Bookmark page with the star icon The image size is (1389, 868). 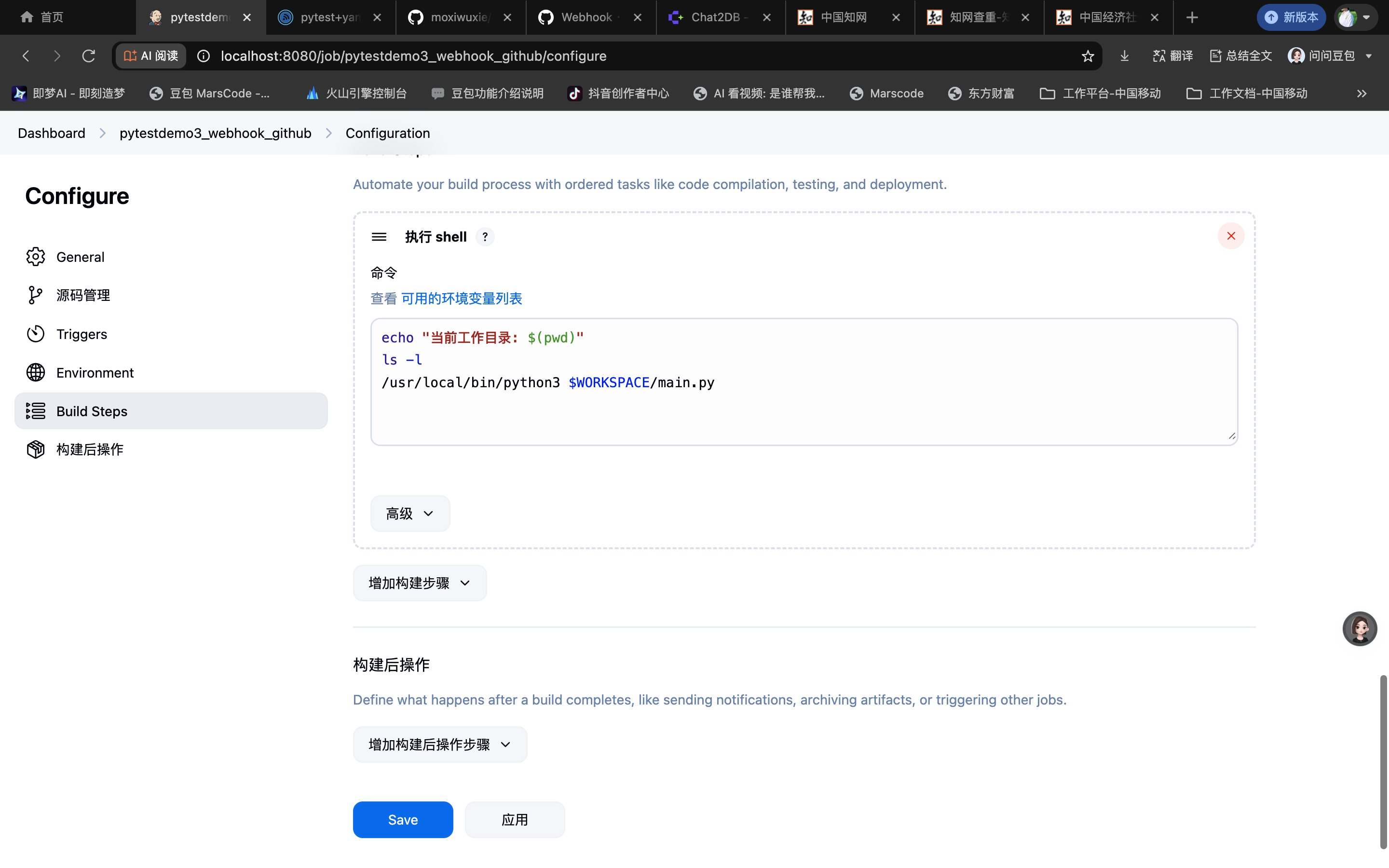point(1087,56)
